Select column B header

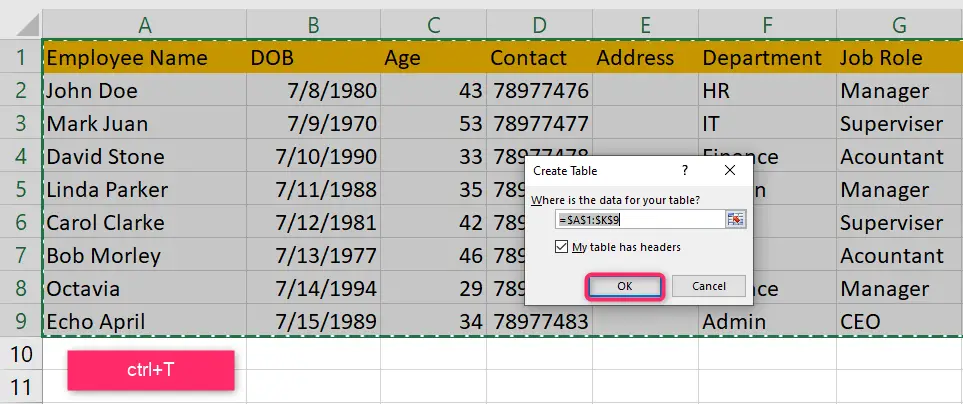(313, 25)
